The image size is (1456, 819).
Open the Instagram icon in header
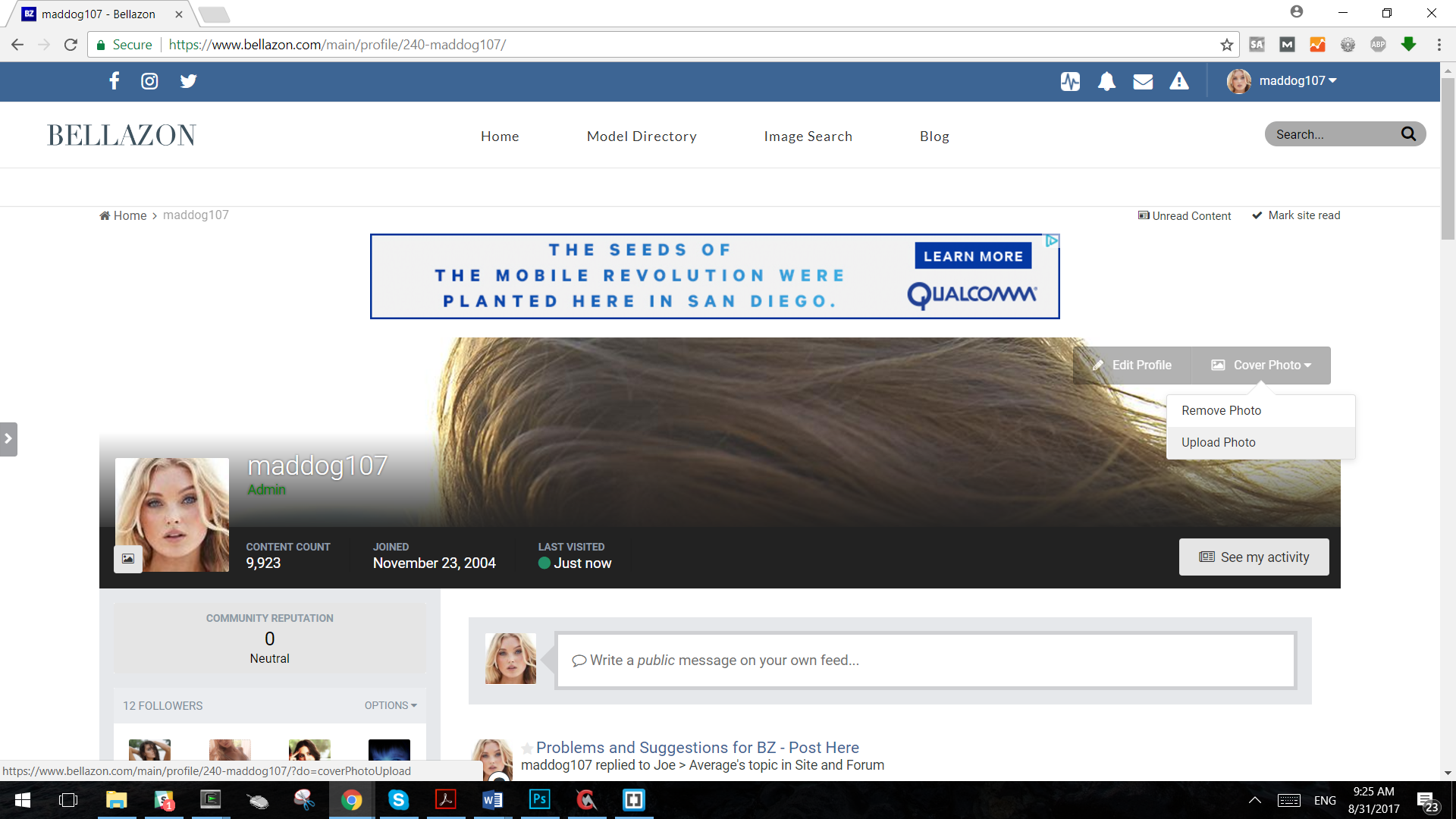149,81
